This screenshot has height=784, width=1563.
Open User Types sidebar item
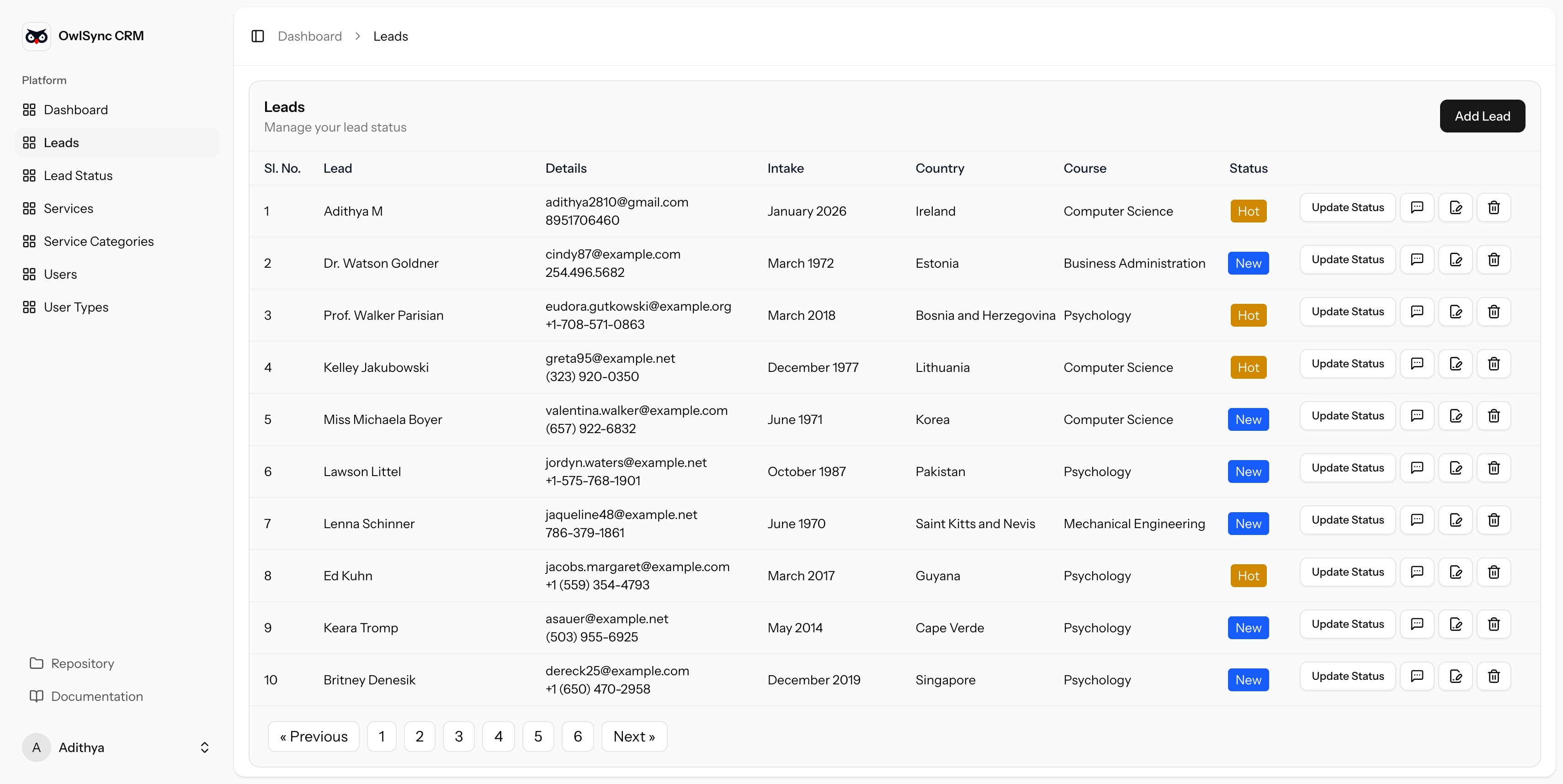coord(76,307)
